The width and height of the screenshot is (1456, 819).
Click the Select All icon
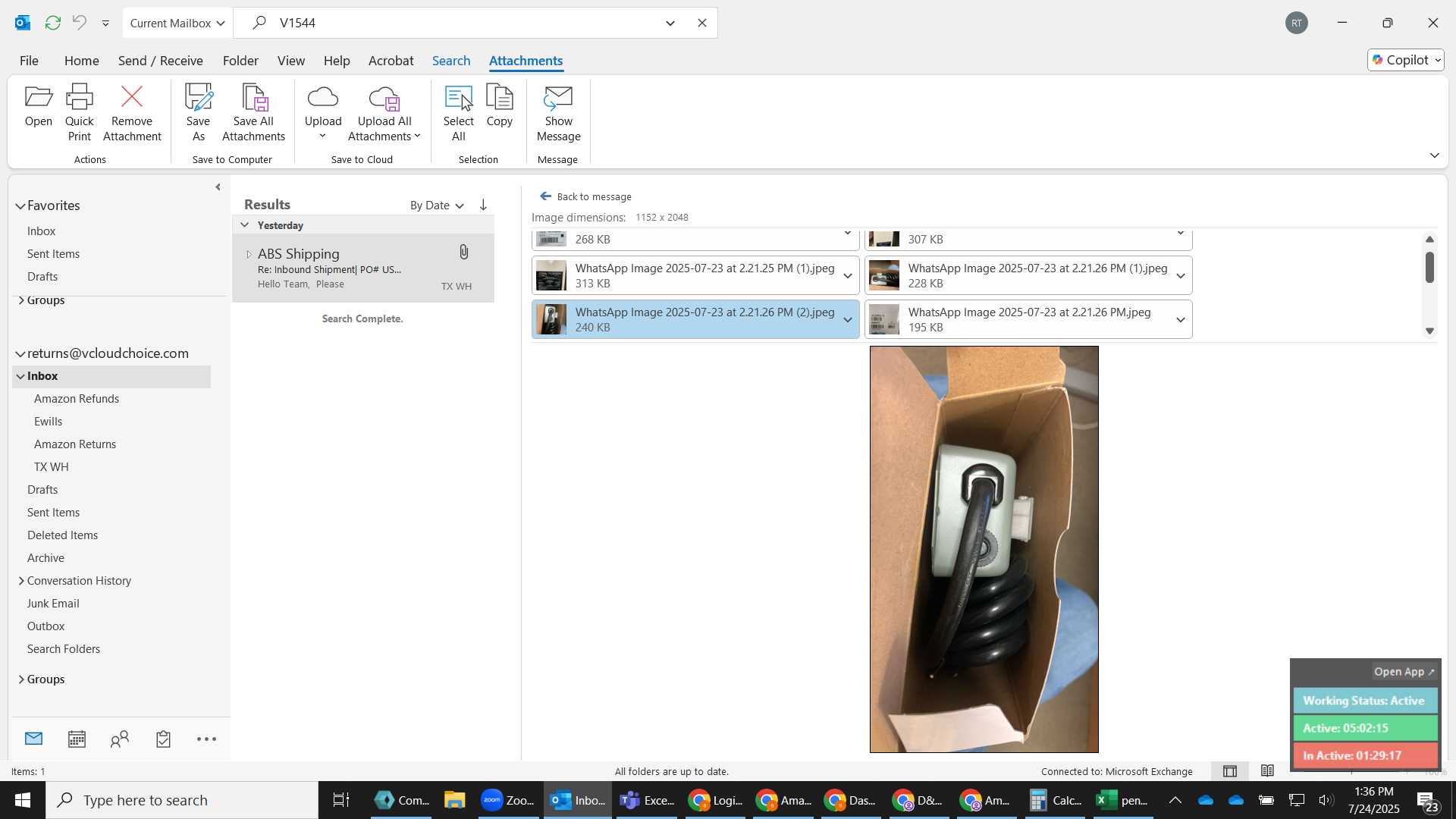pyautogui.click(x=458, y=114)
